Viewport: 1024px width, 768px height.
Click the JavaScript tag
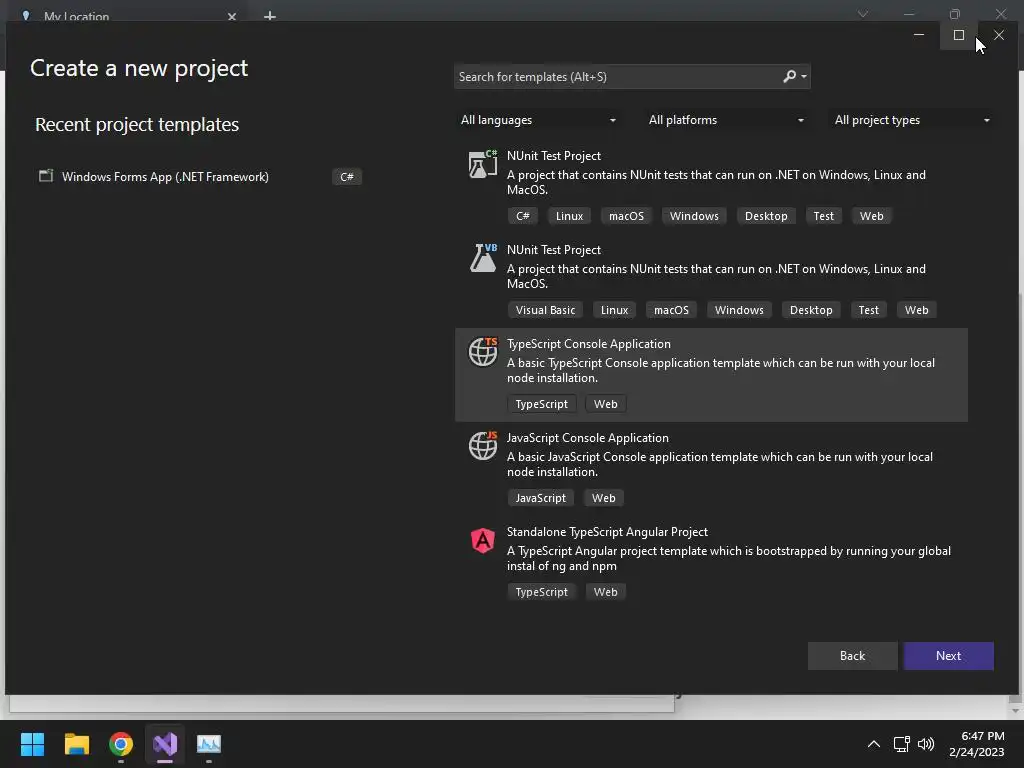tap(541, 498)
